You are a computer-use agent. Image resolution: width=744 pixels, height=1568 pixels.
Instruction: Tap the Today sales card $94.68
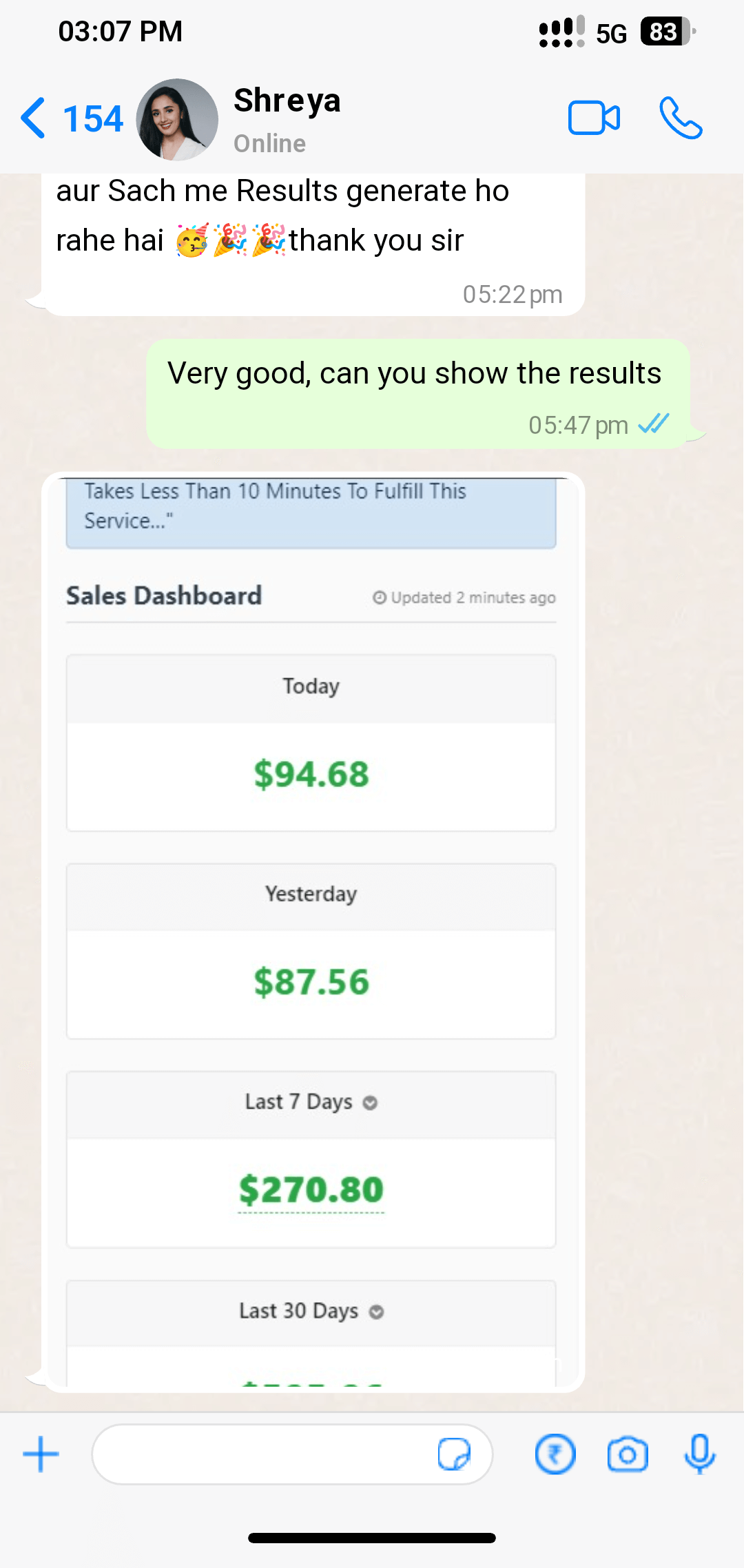pos(311,774)
